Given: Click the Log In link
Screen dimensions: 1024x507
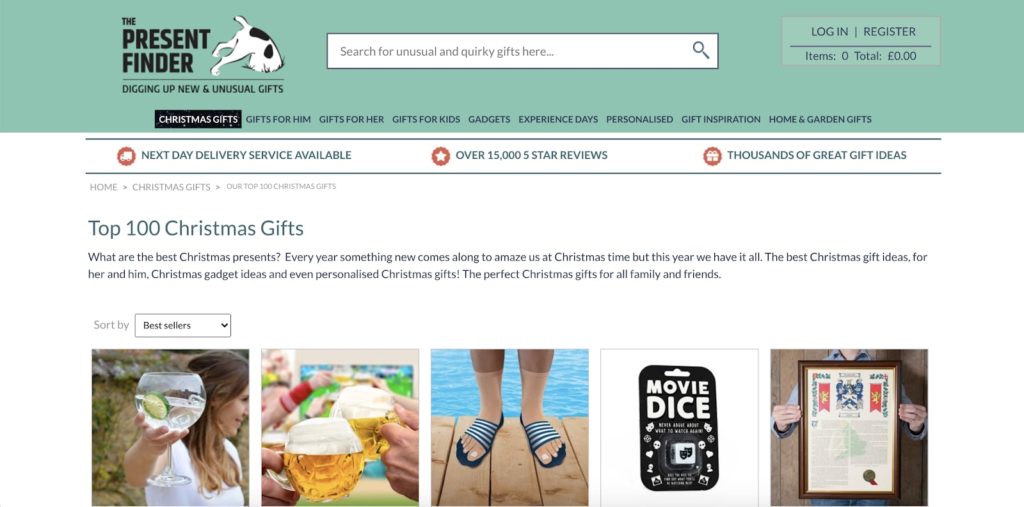Looking at the screenshot, I should point(829,31).
